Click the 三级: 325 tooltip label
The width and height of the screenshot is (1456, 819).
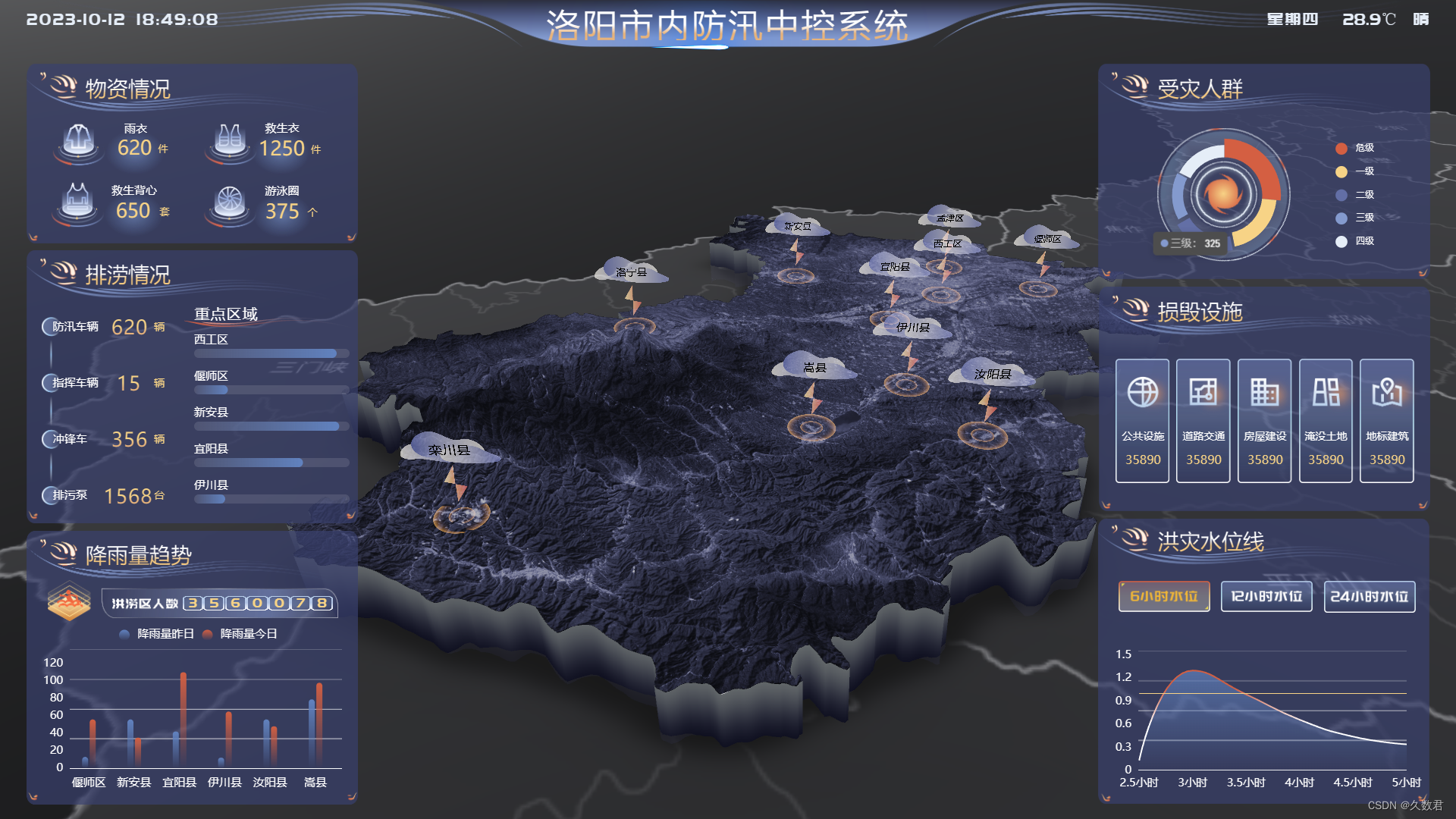(x=1191, y=243)
